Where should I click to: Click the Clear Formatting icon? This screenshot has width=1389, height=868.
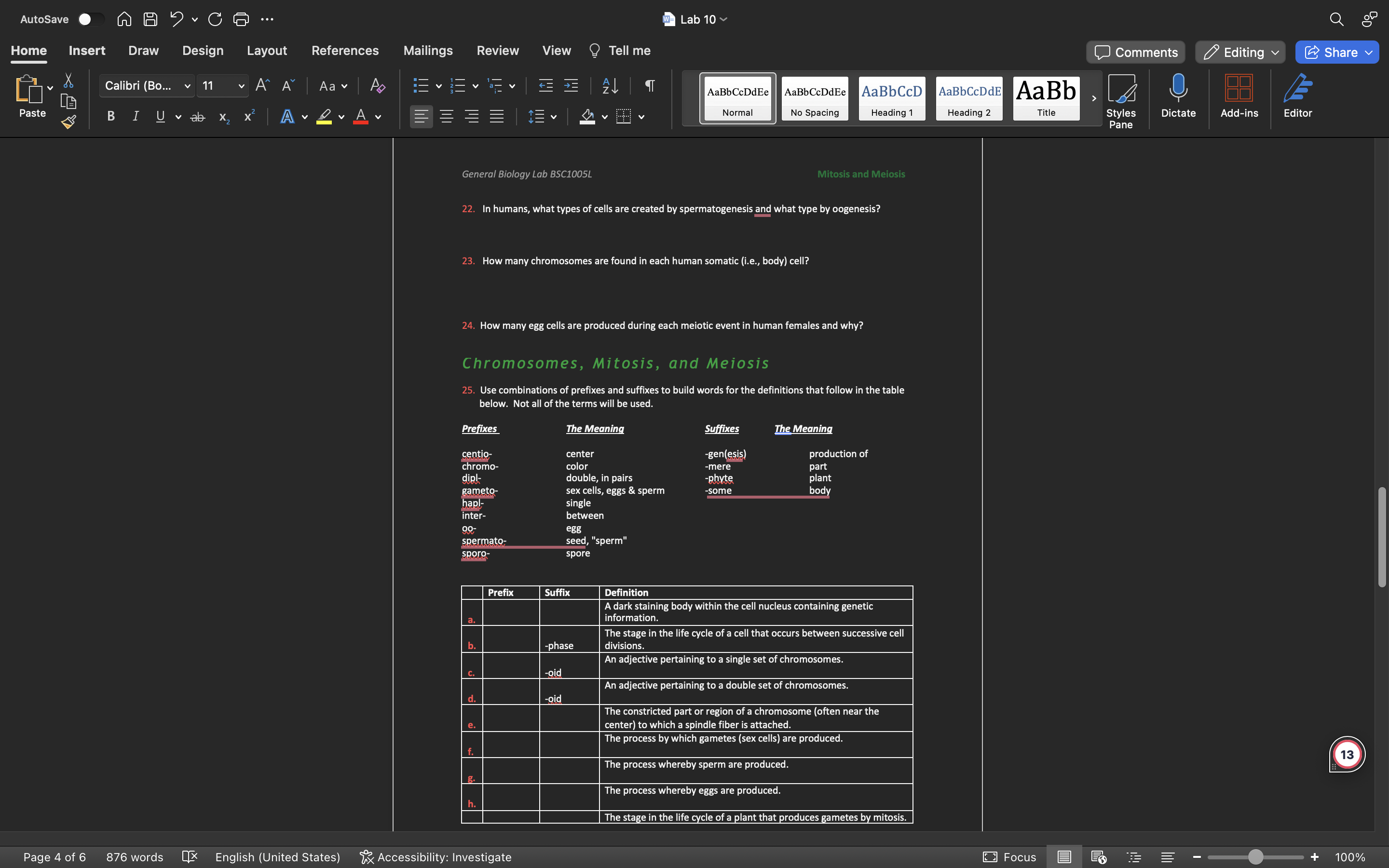(377, 85)
